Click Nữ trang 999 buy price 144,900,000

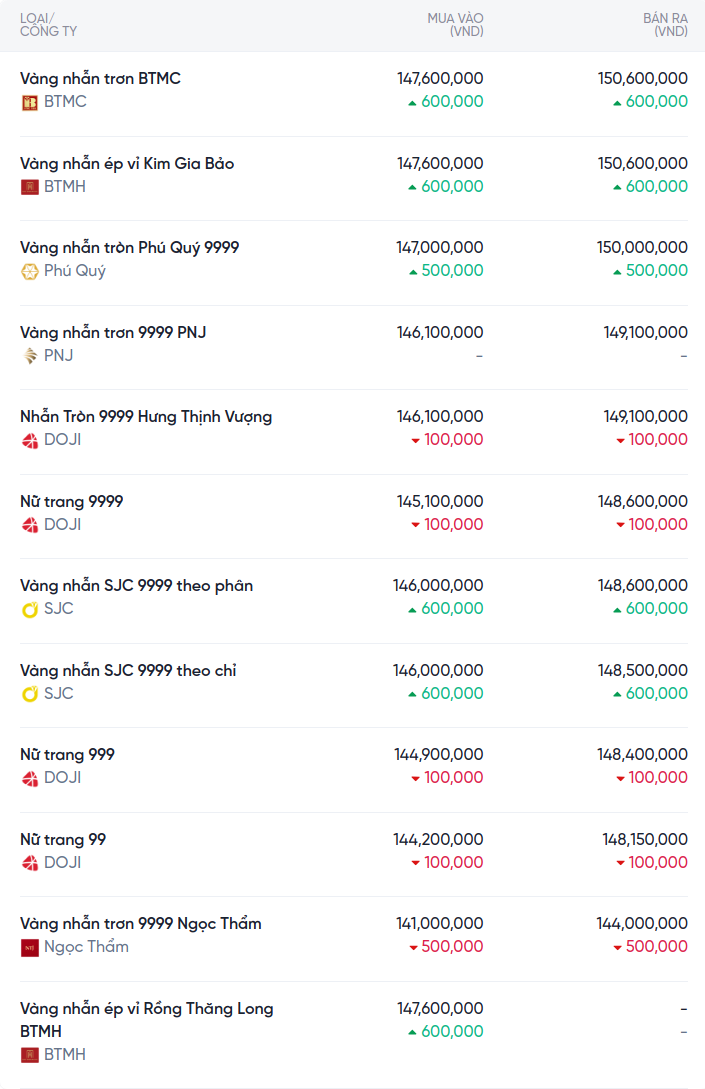coord(438,754)
